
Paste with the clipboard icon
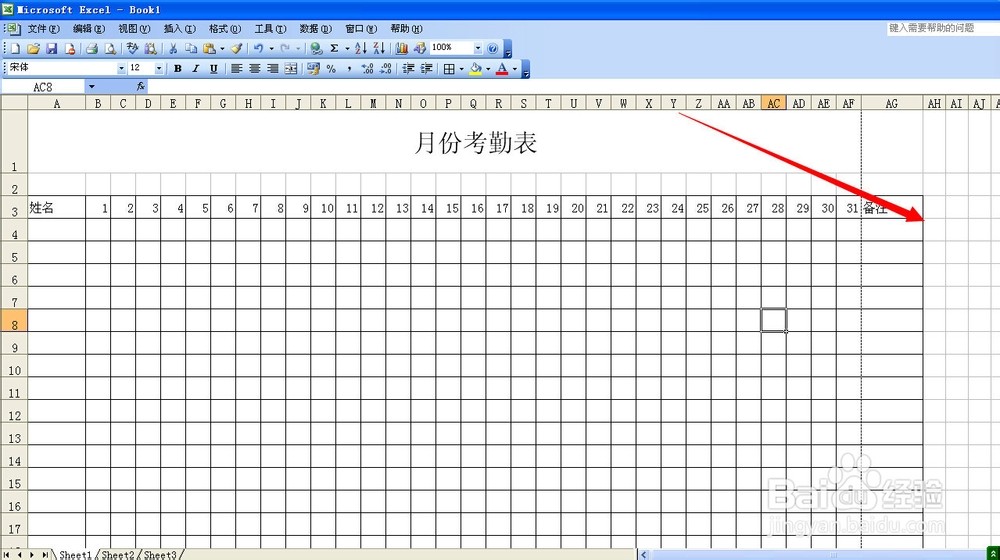coord(209,48)
